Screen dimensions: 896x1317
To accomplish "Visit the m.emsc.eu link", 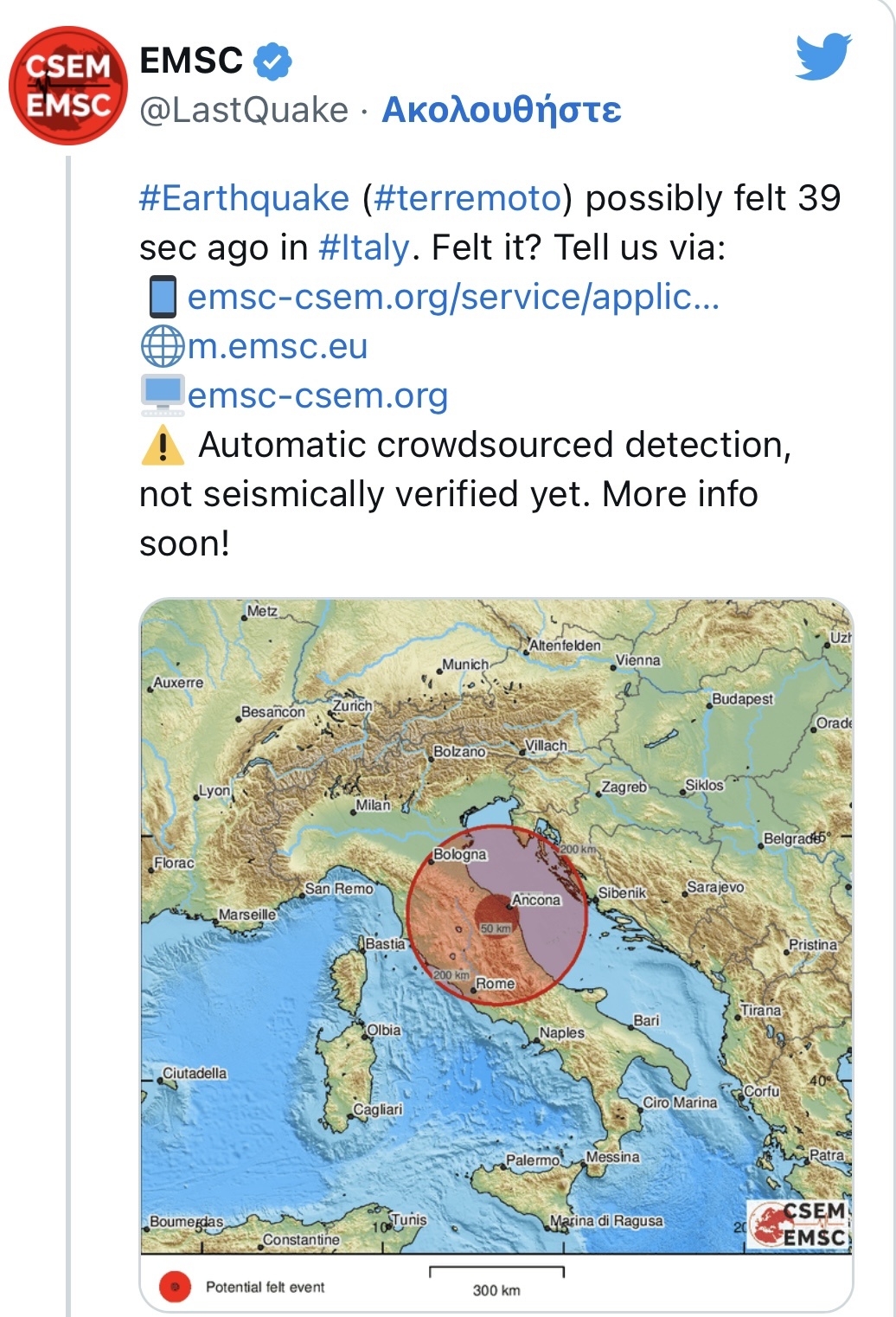I will point(278,346).
